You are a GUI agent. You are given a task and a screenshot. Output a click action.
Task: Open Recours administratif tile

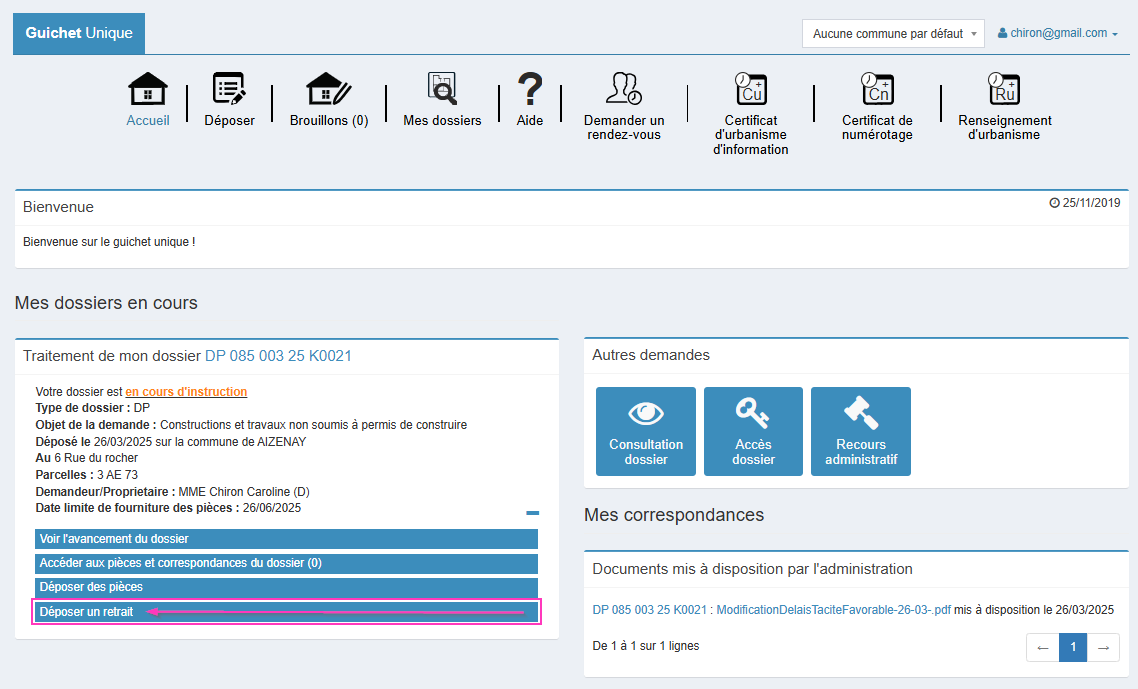[860, 431]
